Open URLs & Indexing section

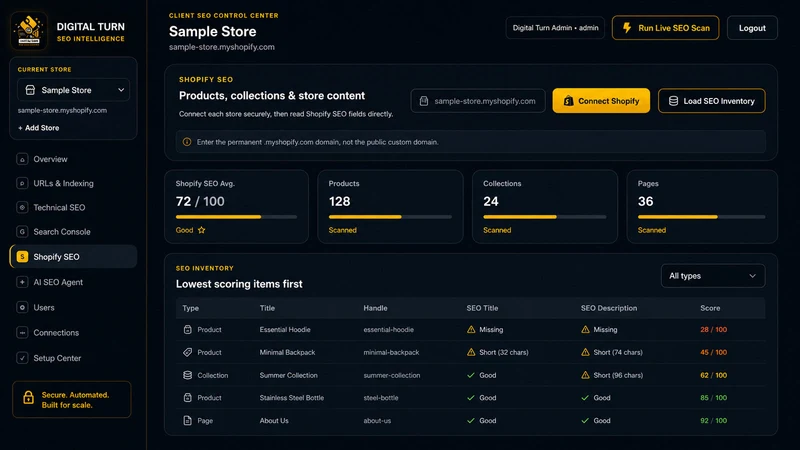click(73, 183)
